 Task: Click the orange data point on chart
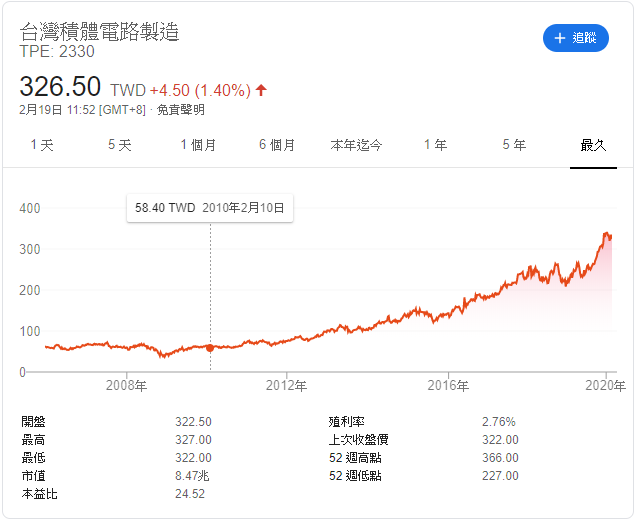(210, 348)
